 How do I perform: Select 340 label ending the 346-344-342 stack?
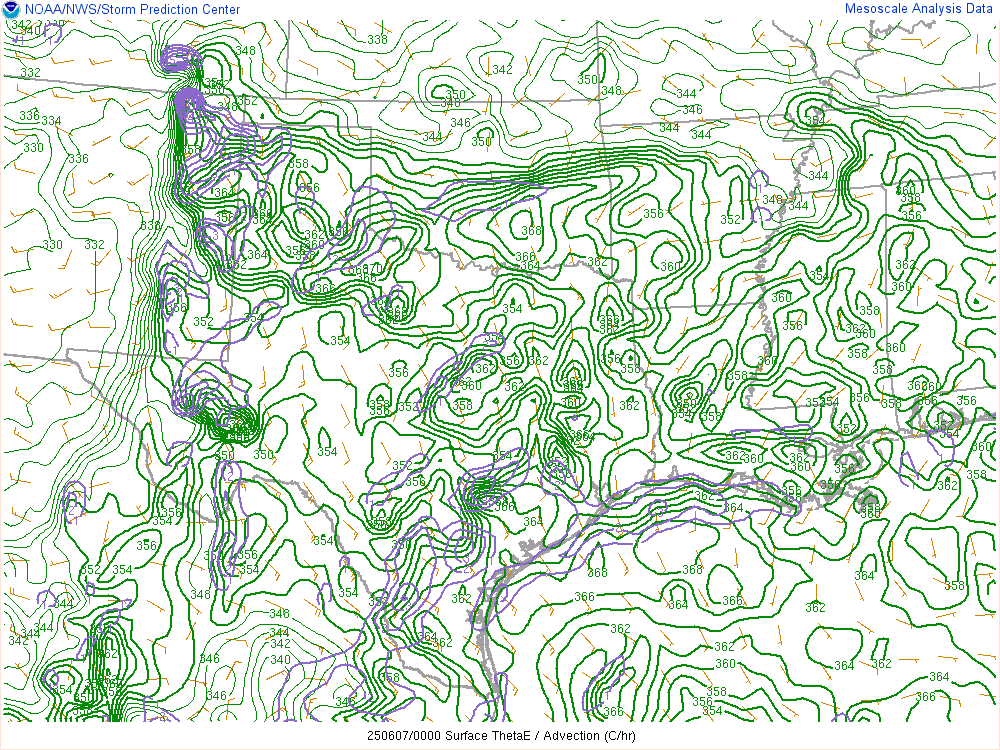[280, 659]
